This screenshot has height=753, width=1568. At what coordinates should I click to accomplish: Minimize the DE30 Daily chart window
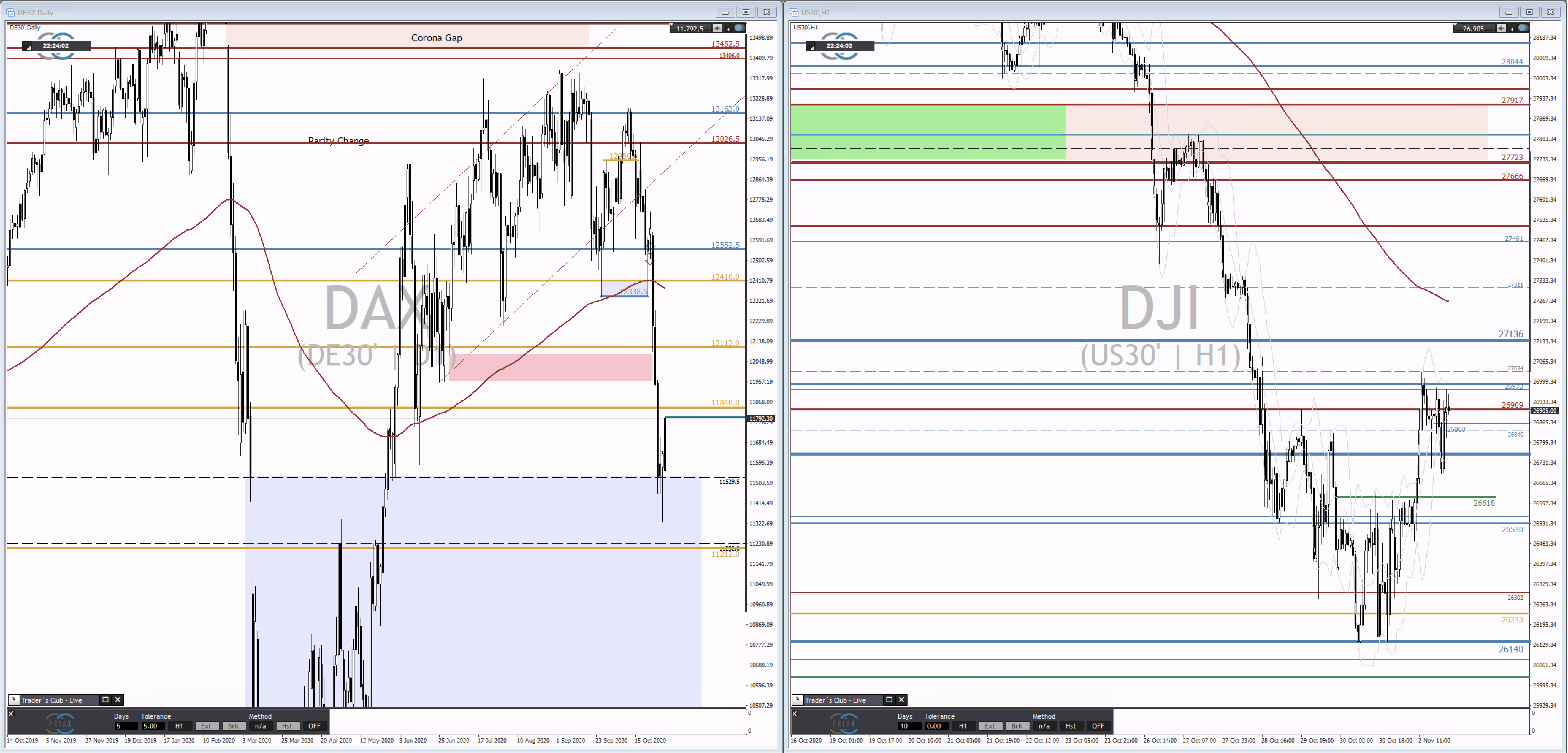coord(725,12)
